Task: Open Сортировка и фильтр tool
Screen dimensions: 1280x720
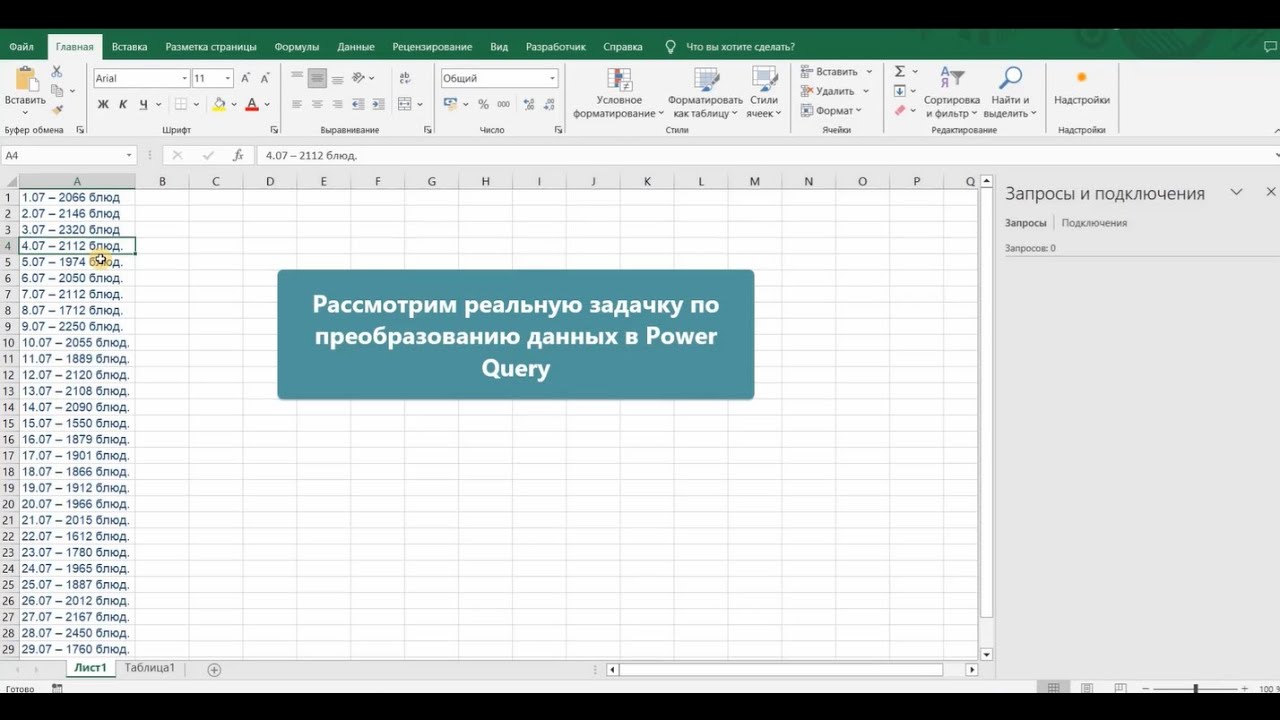Action: coord(951,93)
